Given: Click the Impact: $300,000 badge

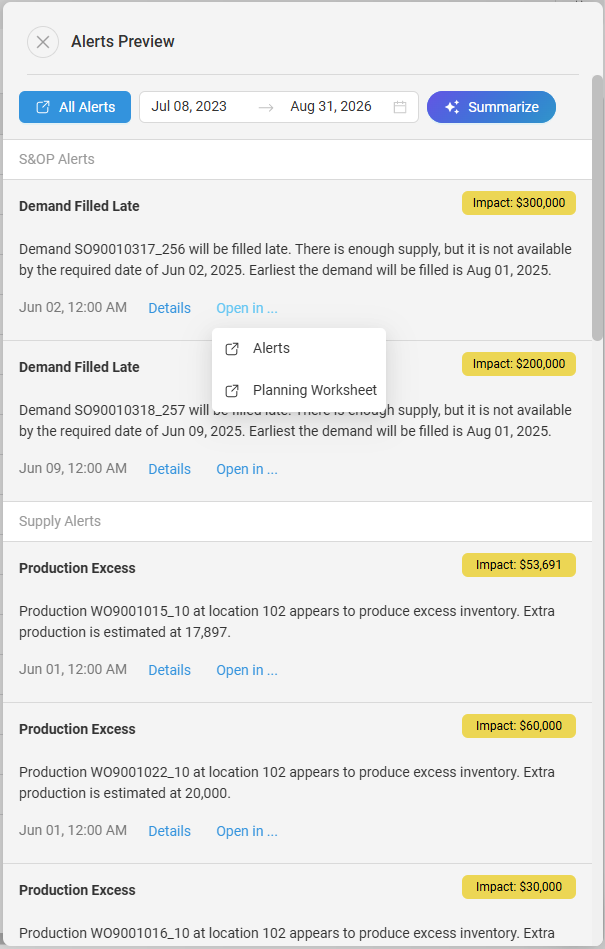Looking at the screenshot, I should (x=518, y=203).
